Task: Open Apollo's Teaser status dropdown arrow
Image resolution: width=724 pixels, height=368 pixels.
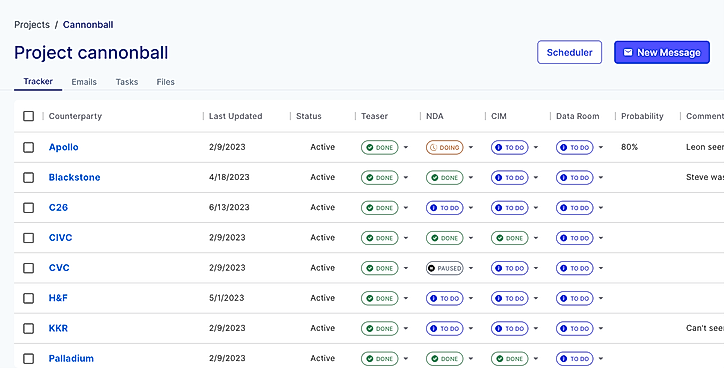Action: (406, 147)
